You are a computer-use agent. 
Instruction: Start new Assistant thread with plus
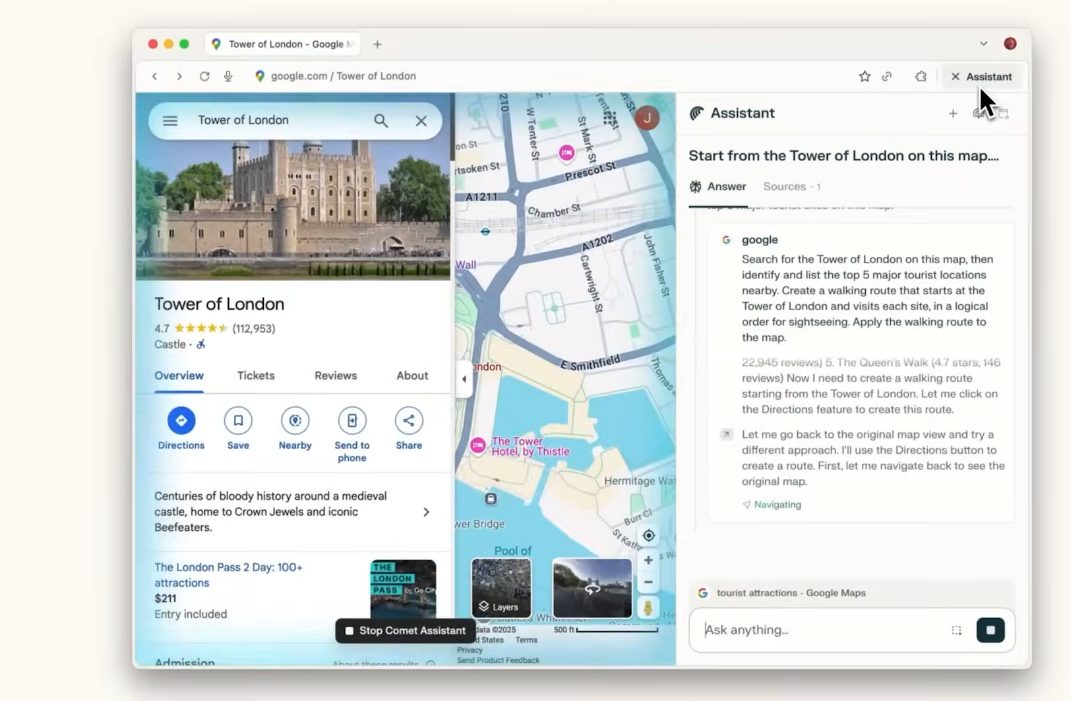click(953, 113)
